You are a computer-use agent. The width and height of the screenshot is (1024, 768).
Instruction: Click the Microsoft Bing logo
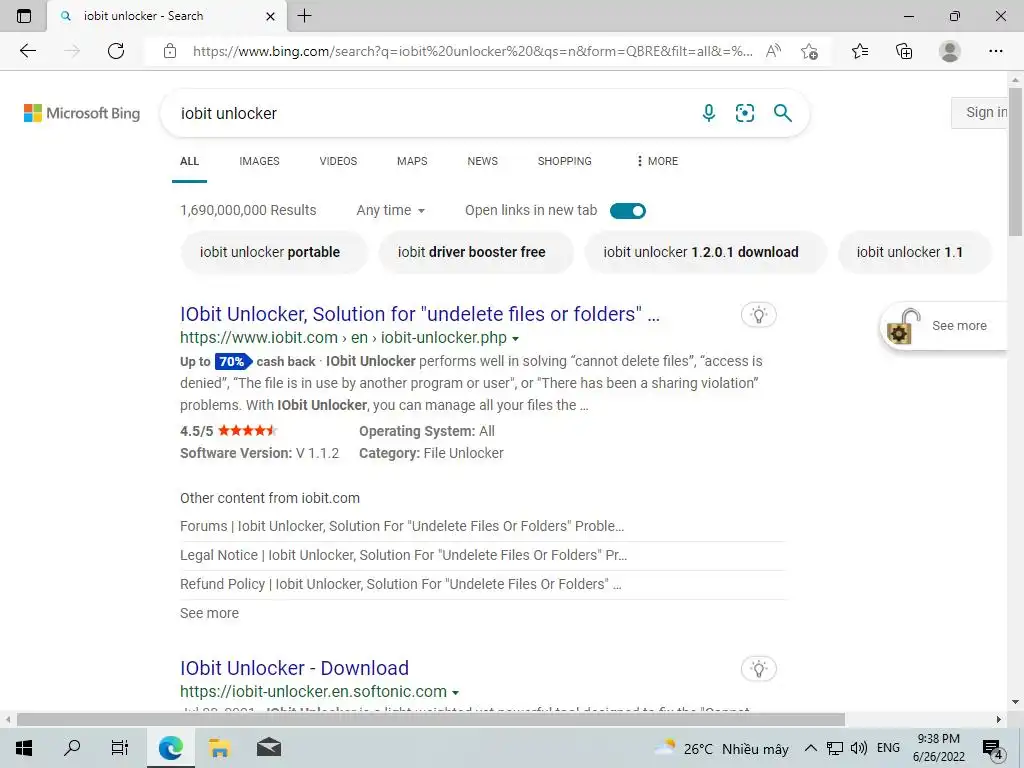[x=82, y=113]
